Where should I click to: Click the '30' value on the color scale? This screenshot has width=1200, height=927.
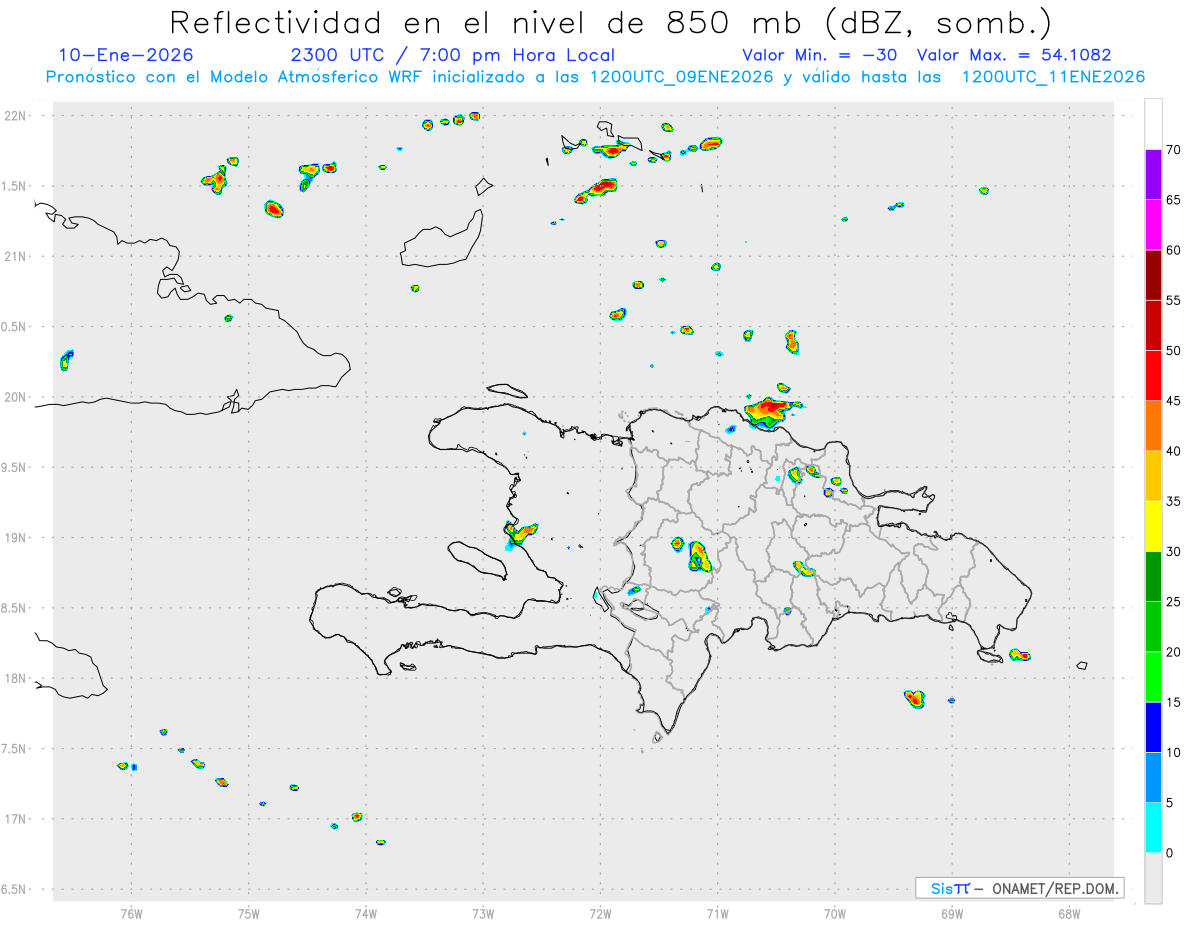click(x=1174, y=552)
